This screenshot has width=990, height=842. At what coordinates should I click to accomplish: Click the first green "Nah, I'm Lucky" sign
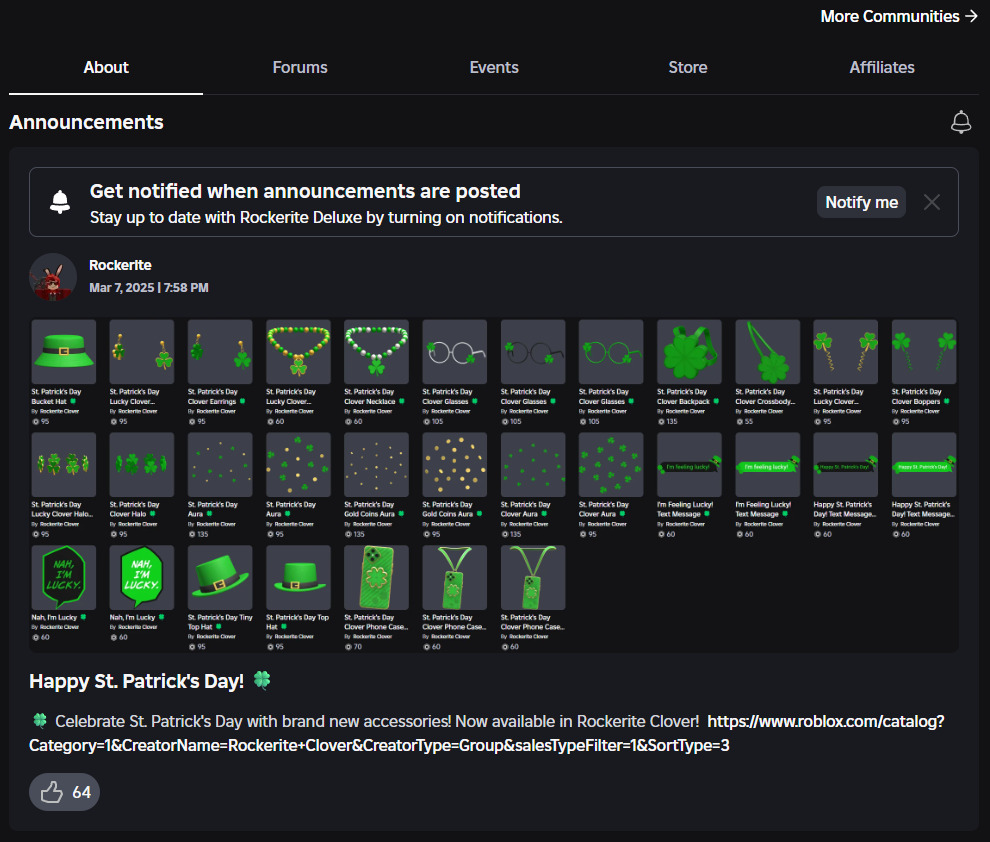(64, 577)
